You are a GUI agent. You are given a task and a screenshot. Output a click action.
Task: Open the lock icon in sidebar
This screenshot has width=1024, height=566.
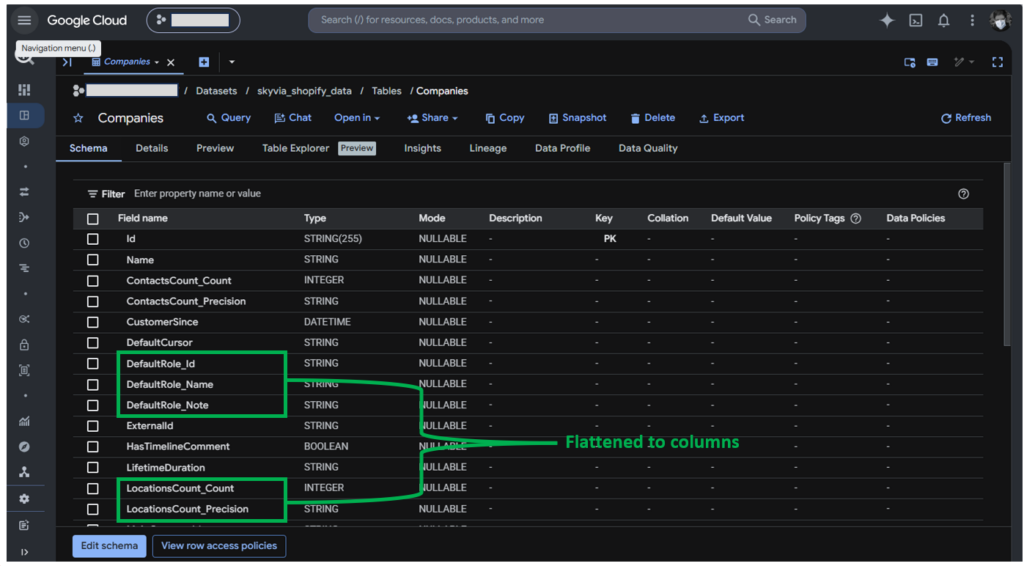tap(24, 345)
